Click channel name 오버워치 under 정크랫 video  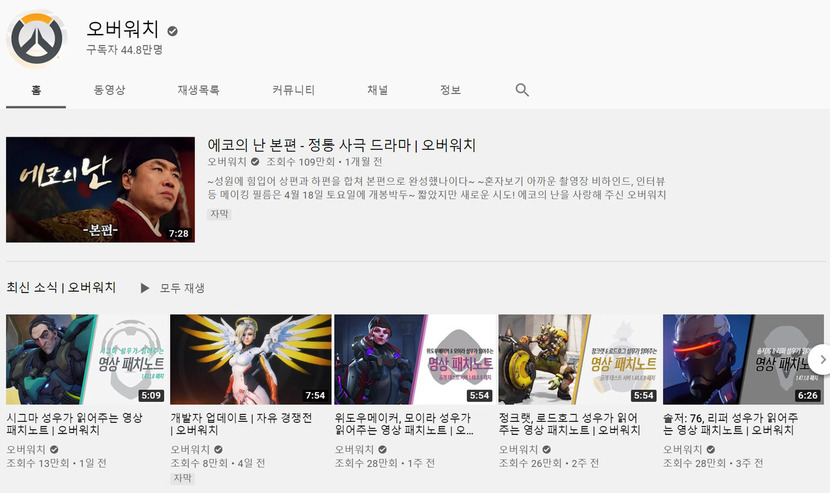(518, 450)
